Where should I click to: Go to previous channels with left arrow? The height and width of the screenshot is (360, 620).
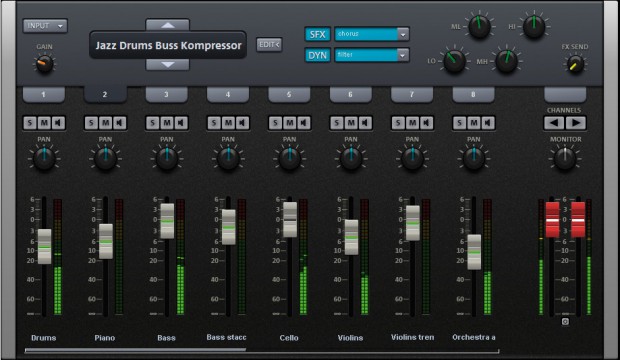click(554, 123)
